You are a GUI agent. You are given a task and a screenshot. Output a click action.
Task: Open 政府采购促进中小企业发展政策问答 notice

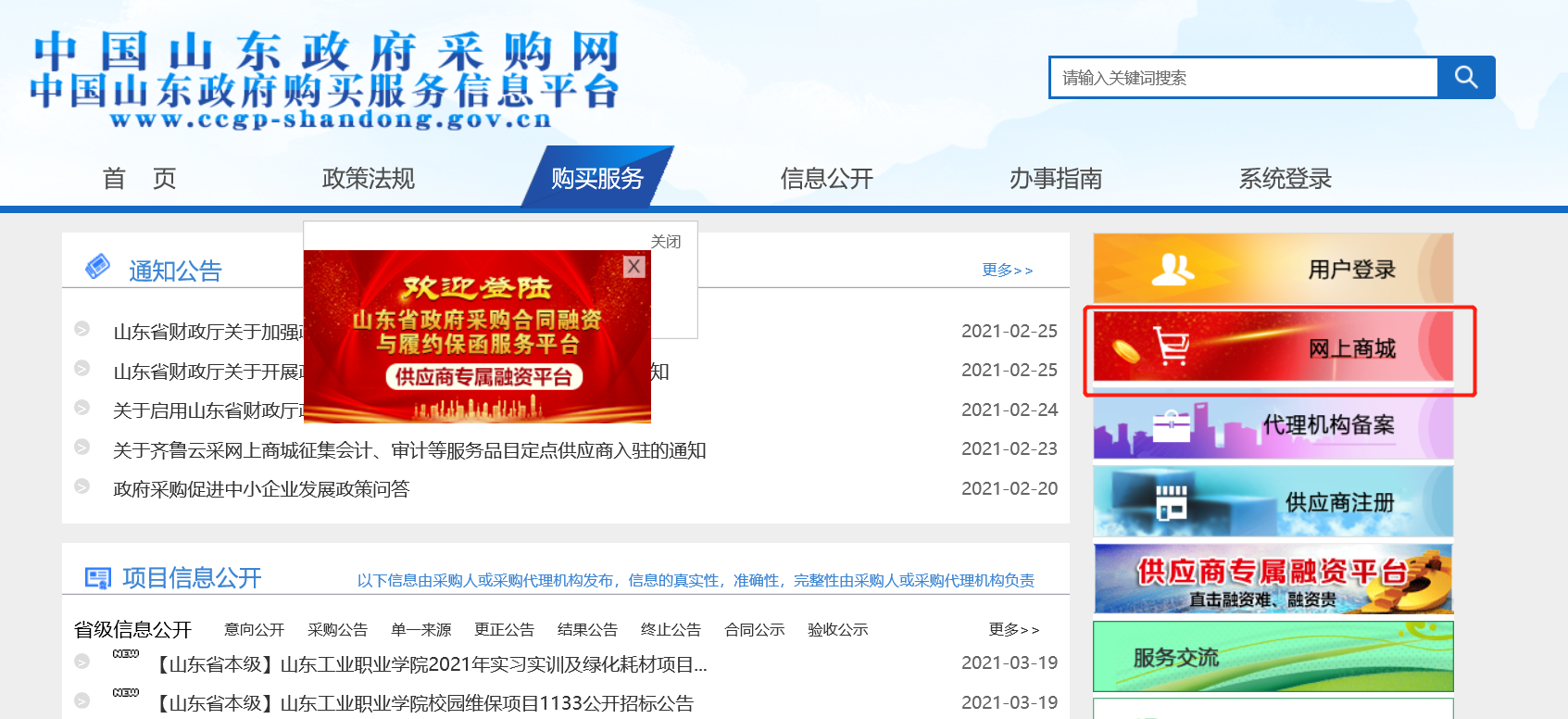(x=261, y=489)
